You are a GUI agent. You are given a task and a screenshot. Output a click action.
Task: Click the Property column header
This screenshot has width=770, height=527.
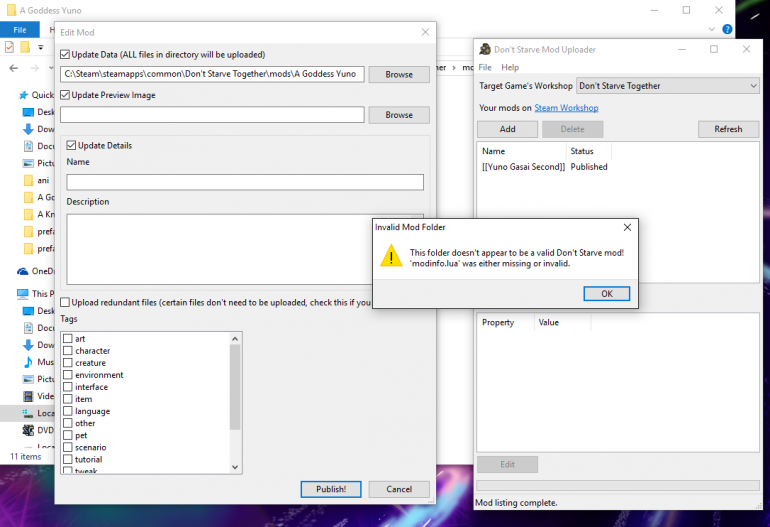tap(505, 323)
